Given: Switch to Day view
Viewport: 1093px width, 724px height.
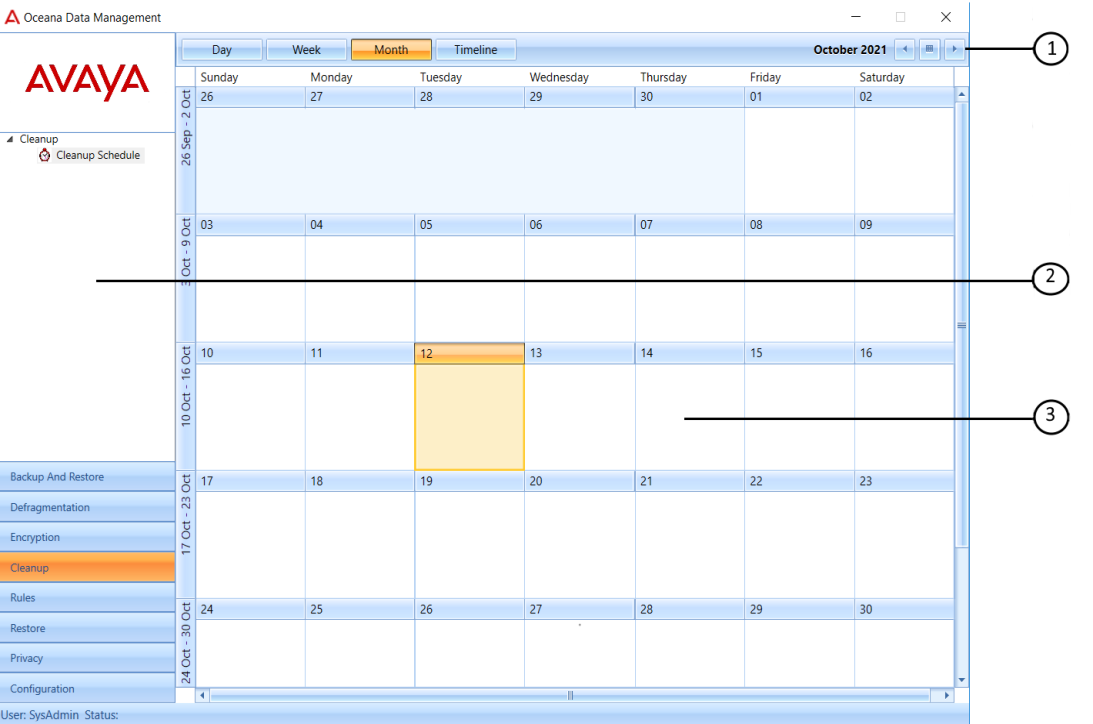Looking at the screenshot, I should (x=222, y=49).
